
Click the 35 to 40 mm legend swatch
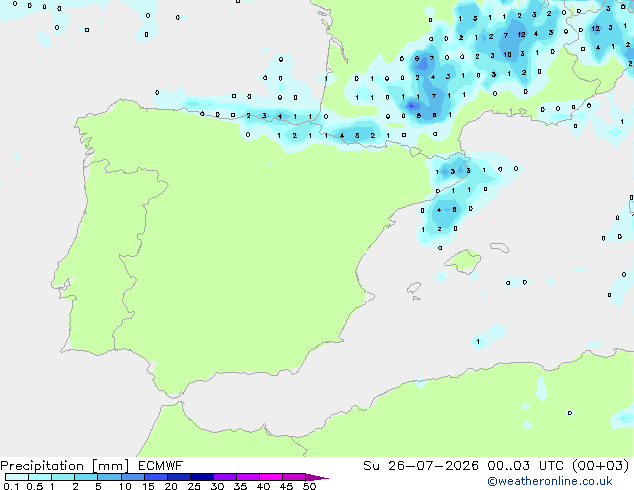[x=247, y=477]
